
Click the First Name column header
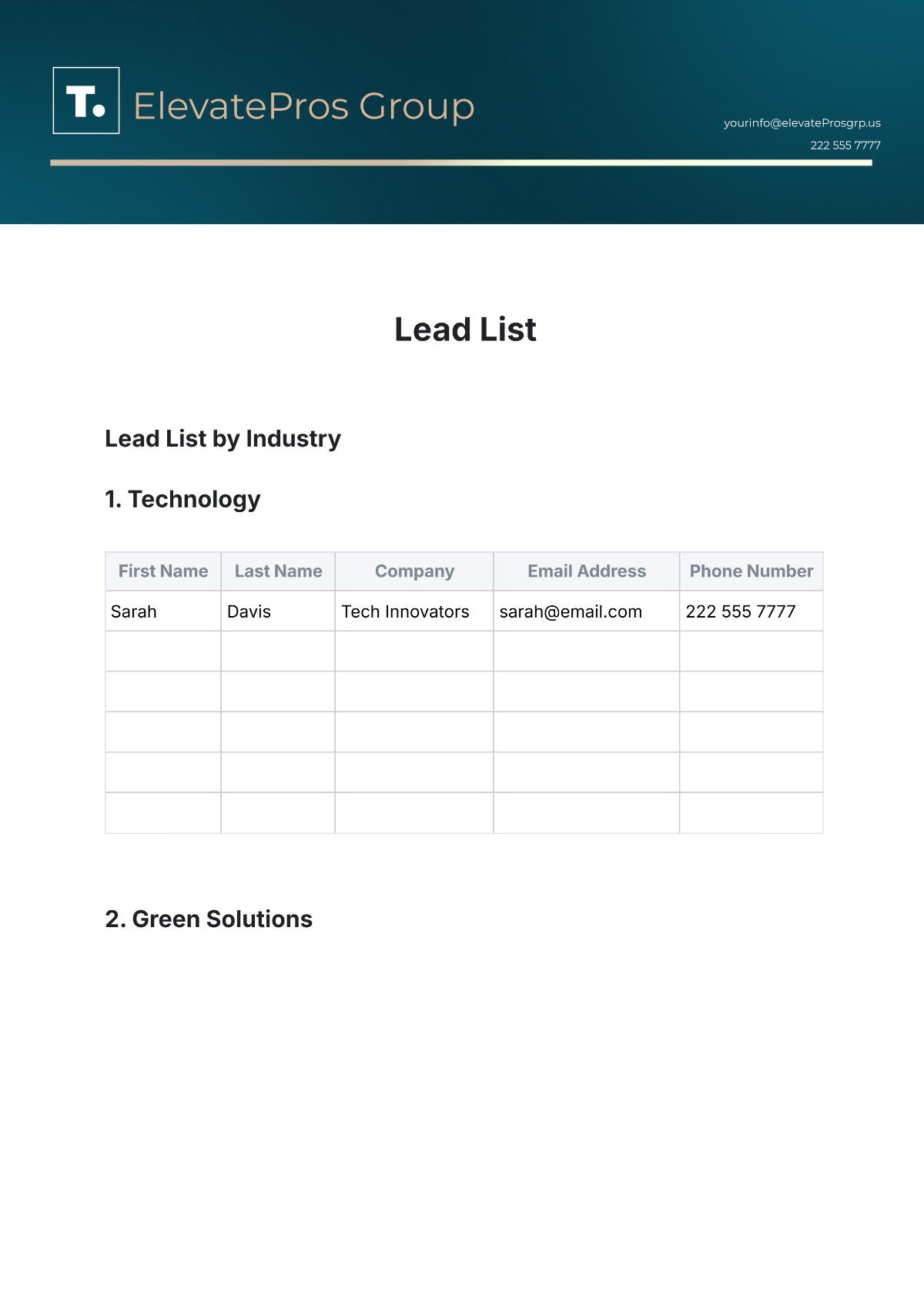click(x=163, y=571)
